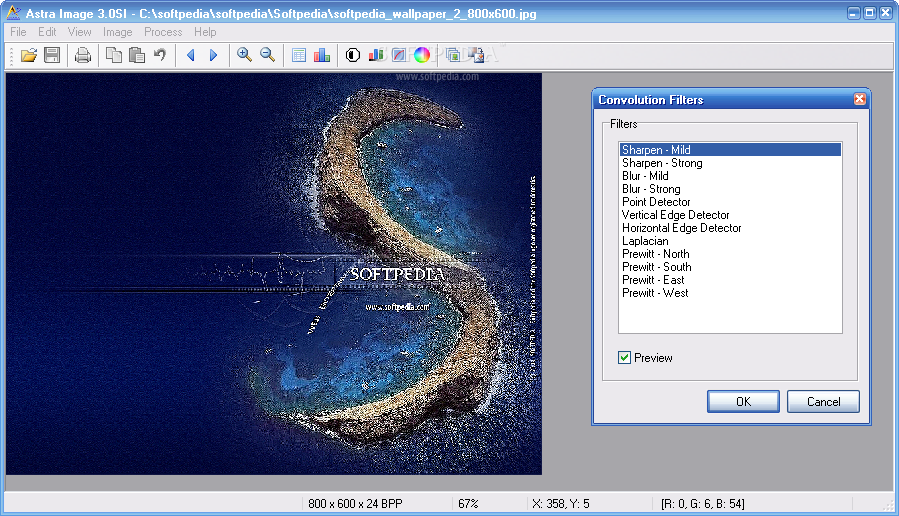Click the Print icon in toolbar
899x516 pixels.
83,55
